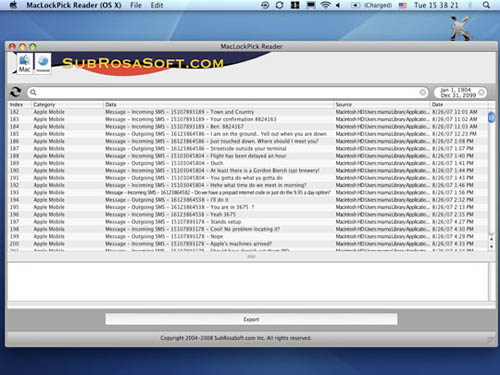Viewport: 500px width, 375px height.
Task: Clear the search field with the X icon
Action: point(422,92)
